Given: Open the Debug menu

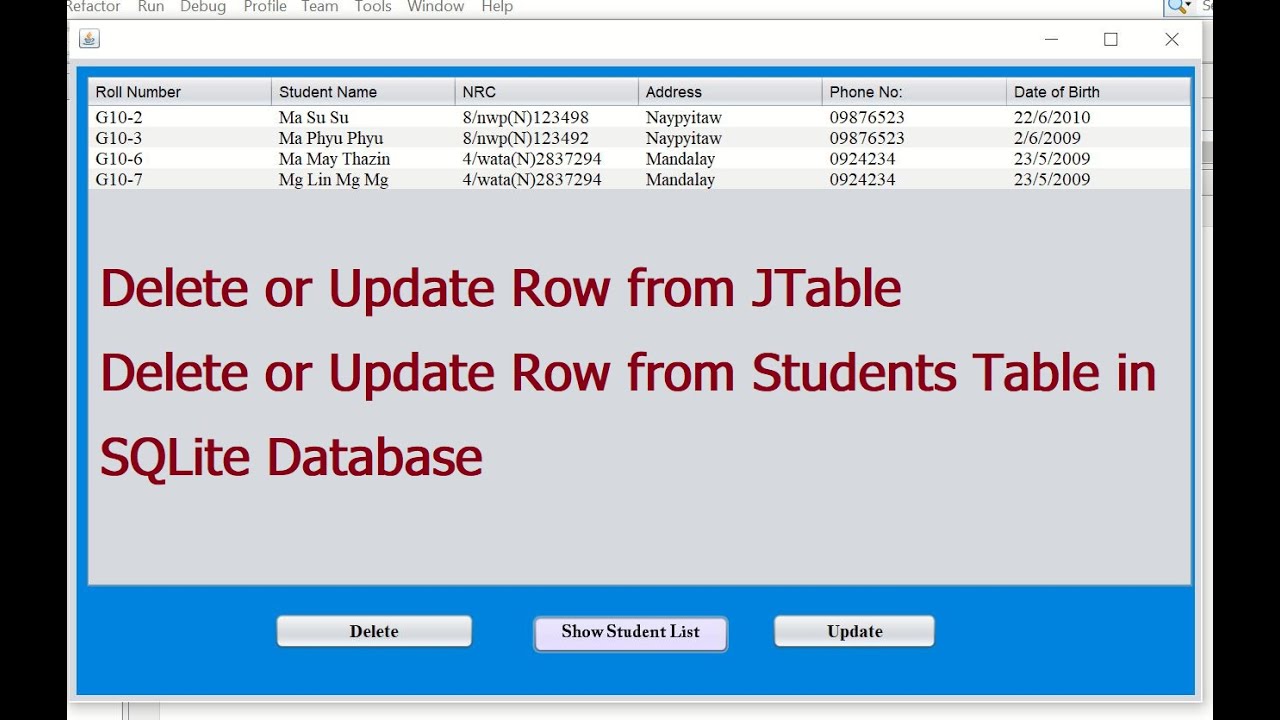Looking at the screenshot, I should pos(203,7).
